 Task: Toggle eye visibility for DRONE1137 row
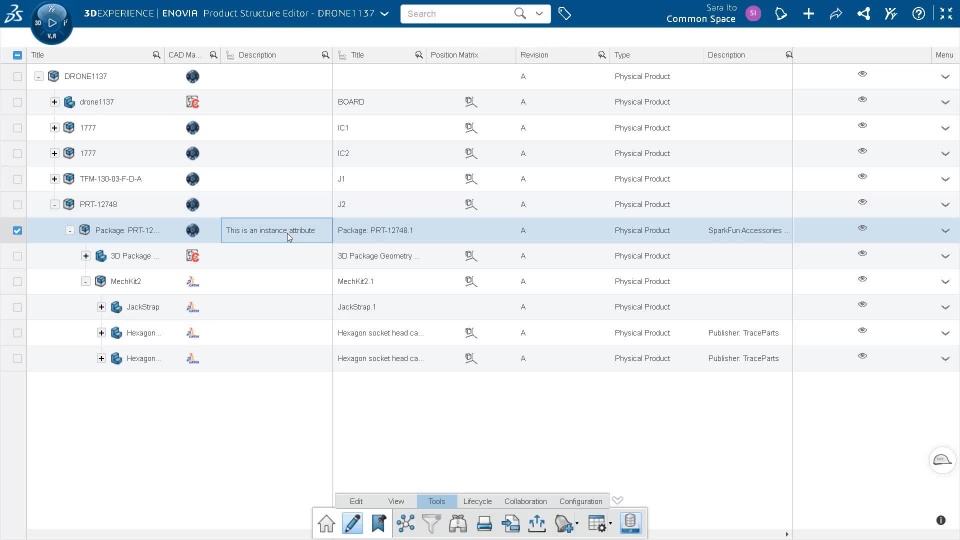862,74
